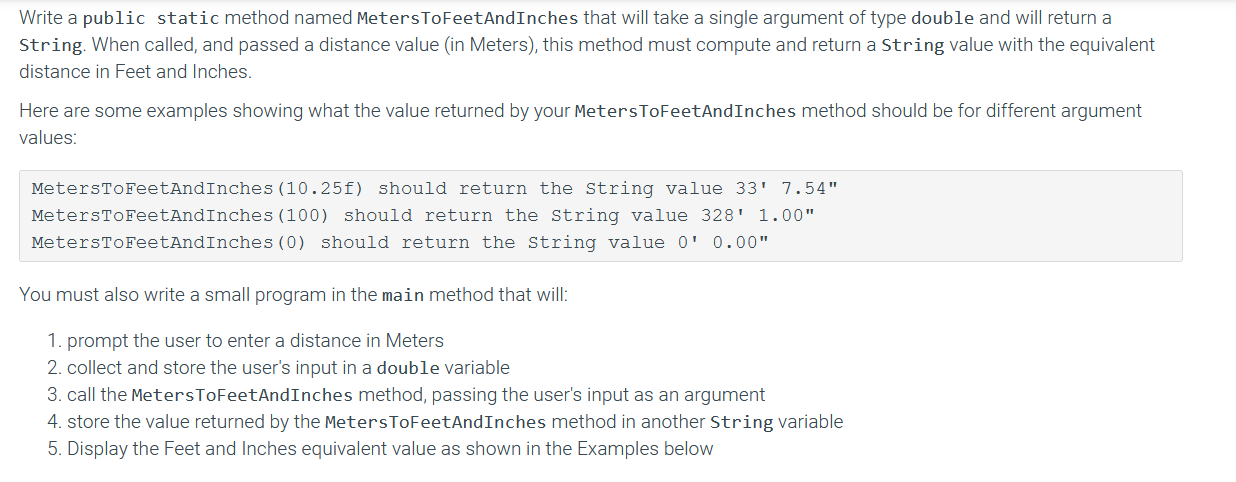Click list item 2 about storing input
The width and height of the screenshot is (1236, 482).
click(x=279, y=368)
